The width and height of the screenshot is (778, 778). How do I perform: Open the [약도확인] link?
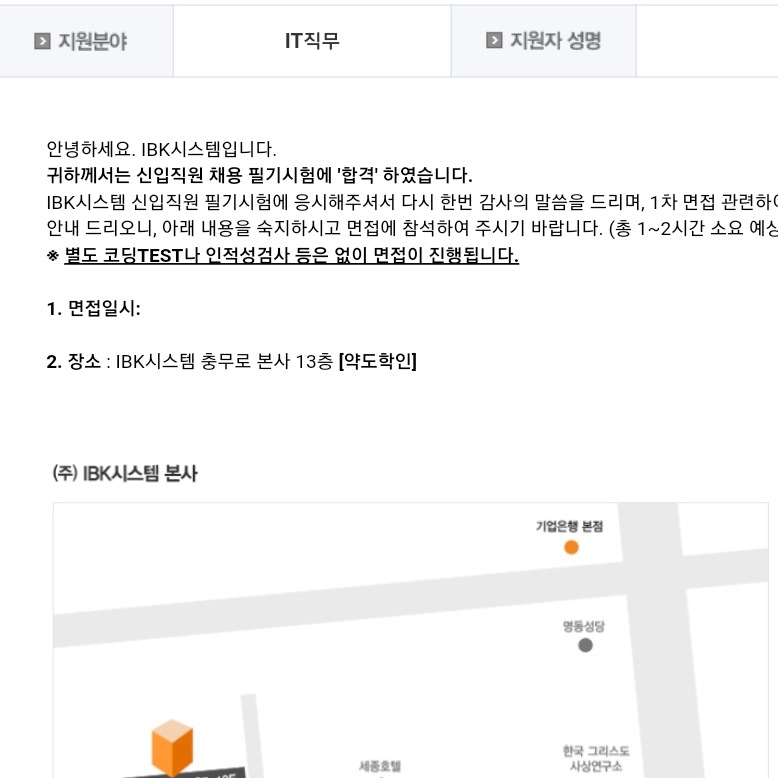tap(378, 361)
